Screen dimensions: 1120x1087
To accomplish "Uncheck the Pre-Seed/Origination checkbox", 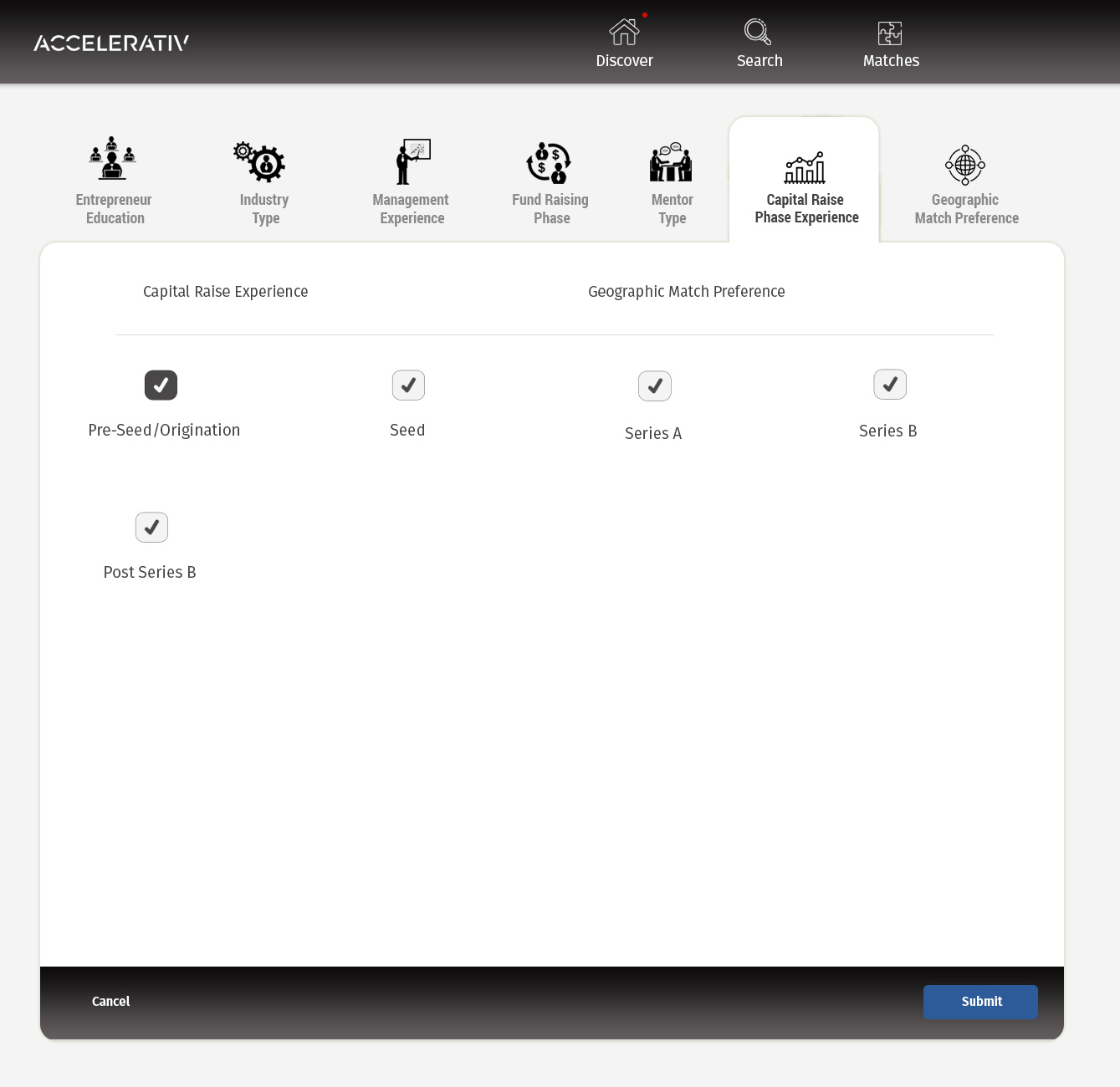I will (161, 385).
